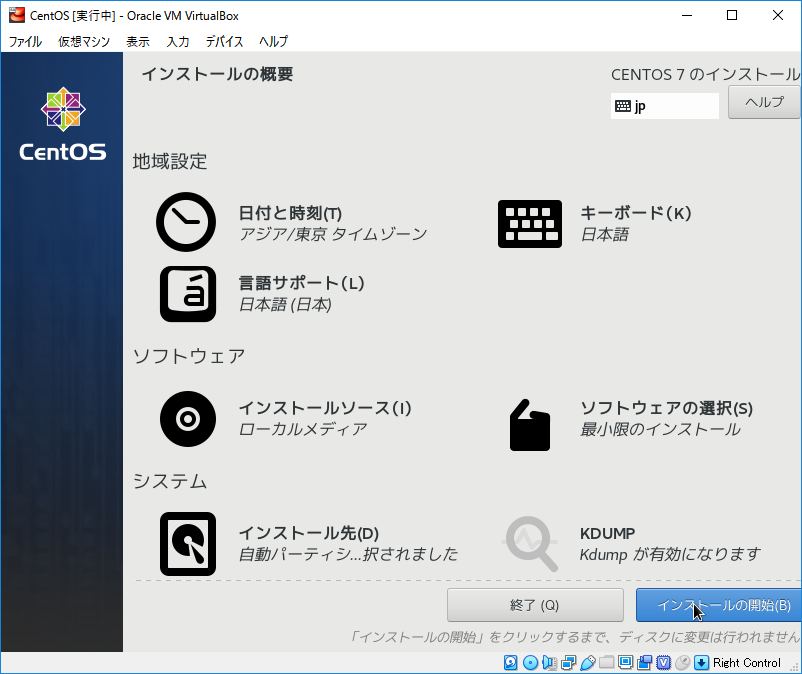Open the ヘルプ menu
Image resolution: width=802 pixels, height=674 pixels.
[273, 41]
